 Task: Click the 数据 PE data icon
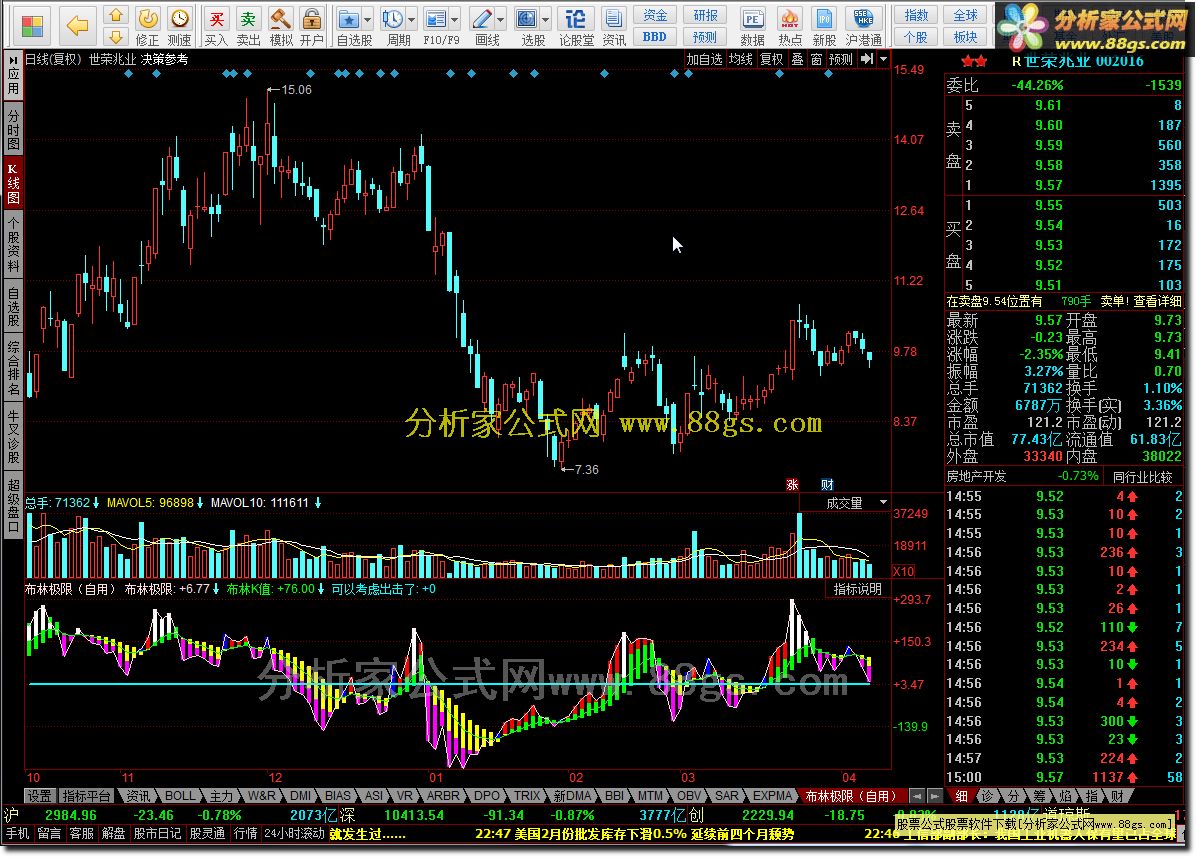click(753, 26)
